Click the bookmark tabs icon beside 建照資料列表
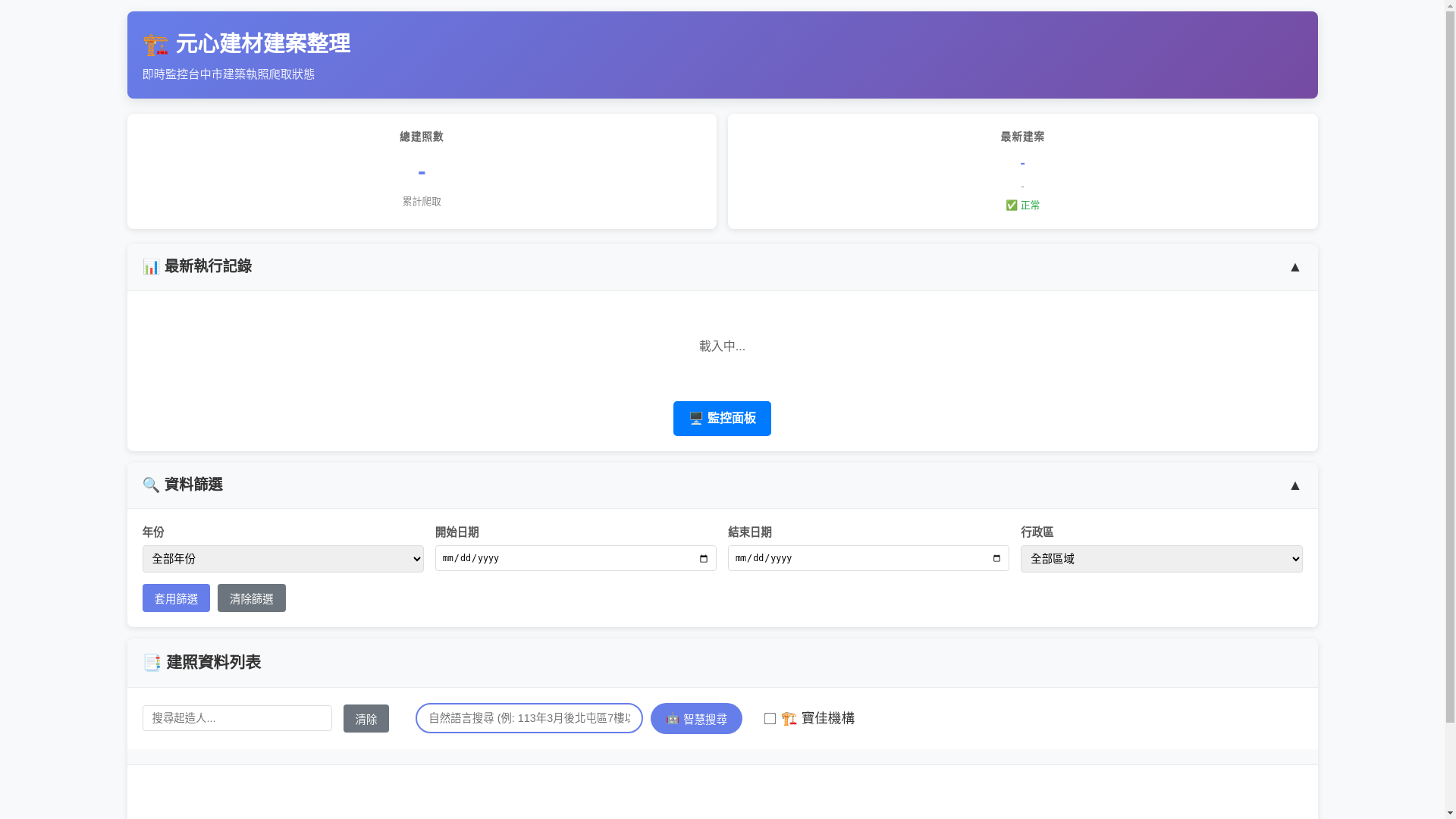The image size is (1456, 819). tap(152, 663)
